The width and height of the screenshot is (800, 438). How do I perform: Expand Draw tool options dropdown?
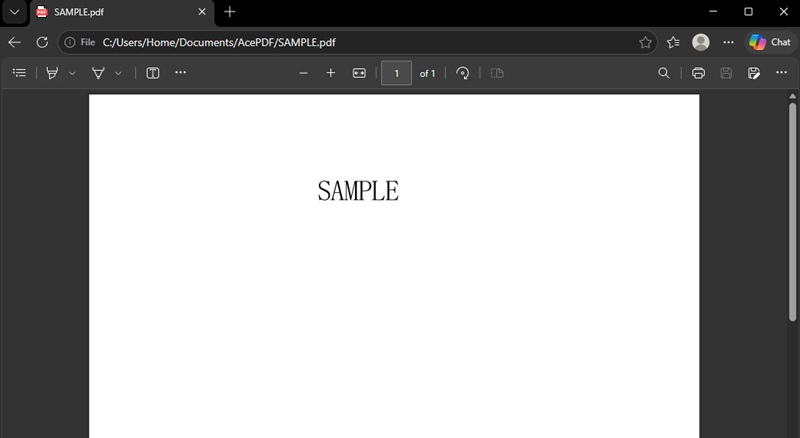pyautogui.click(x=118, y=74)
